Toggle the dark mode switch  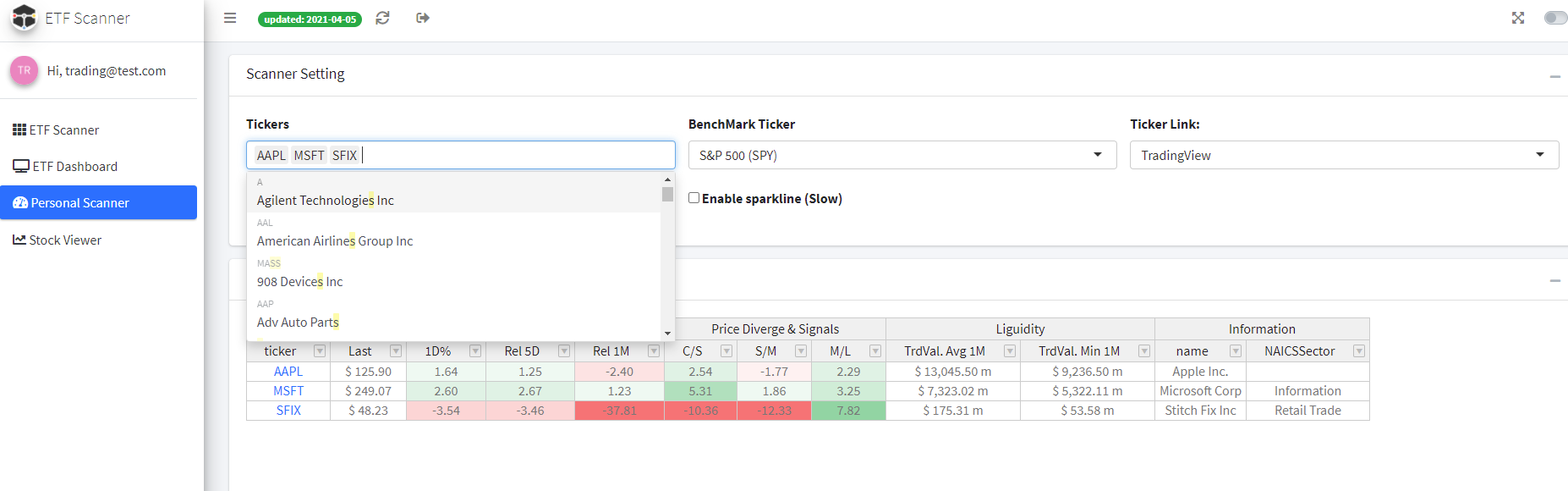1555,18
